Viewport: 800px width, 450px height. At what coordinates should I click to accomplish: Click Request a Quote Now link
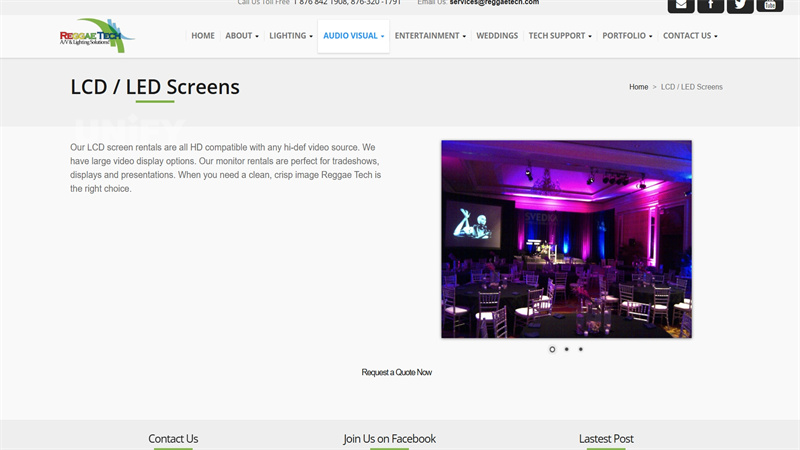pos(396,372)
